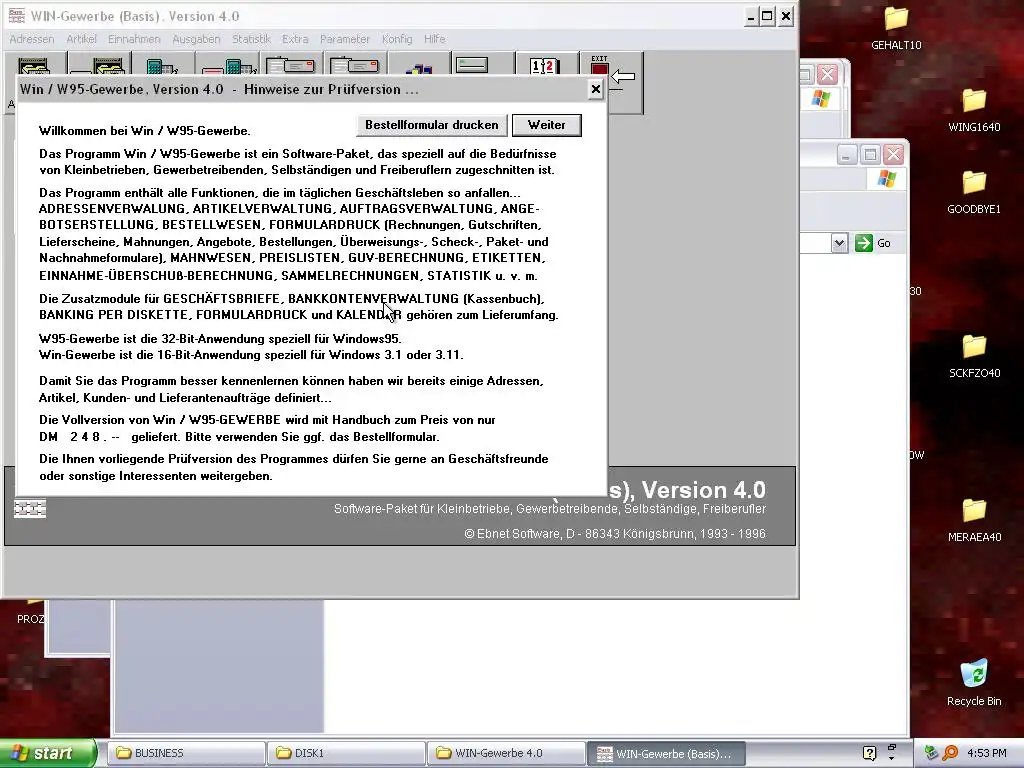Open the Extra menu
1024x768 pixels.
click(x=295, y=39)
